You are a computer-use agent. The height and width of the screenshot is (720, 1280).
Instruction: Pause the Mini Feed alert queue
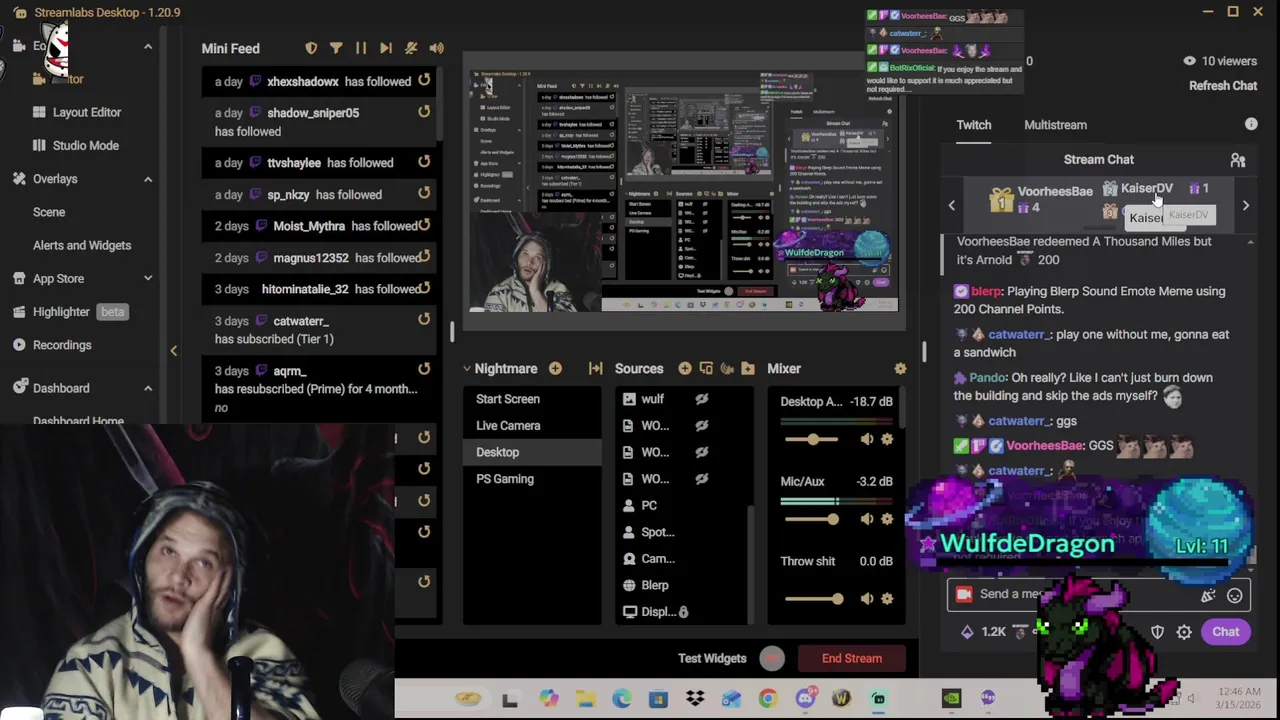point(361,48)
